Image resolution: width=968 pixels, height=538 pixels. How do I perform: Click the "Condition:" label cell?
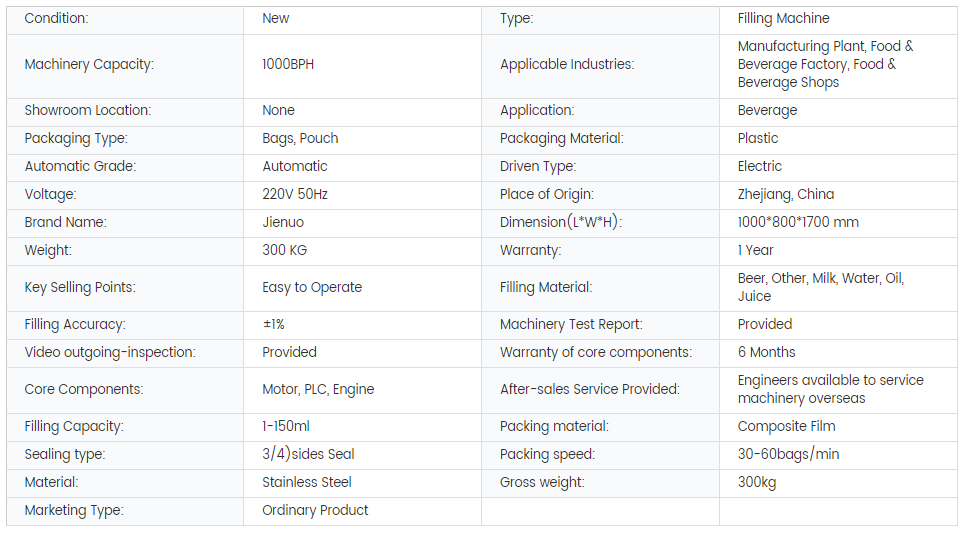[x=56, y=18]
